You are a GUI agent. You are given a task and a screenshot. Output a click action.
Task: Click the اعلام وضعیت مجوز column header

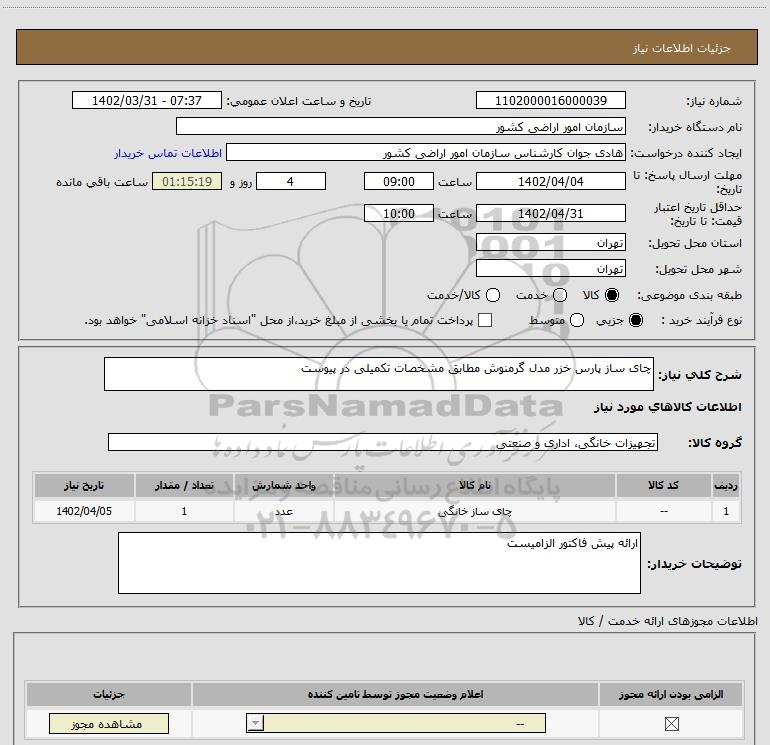(x=395, y=694)
